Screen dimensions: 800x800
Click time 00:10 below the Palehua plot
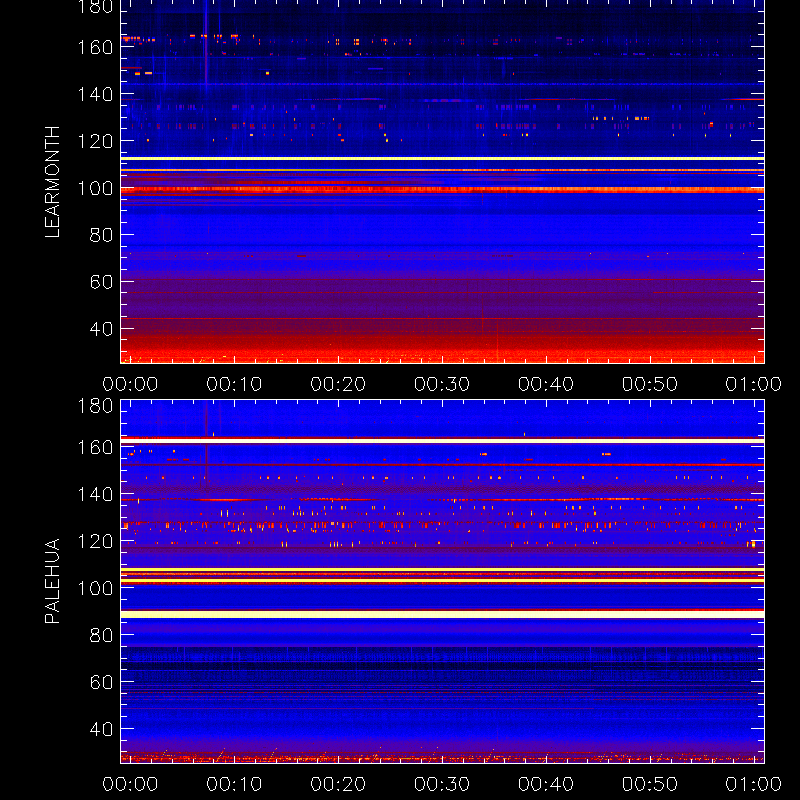[234, 784]
